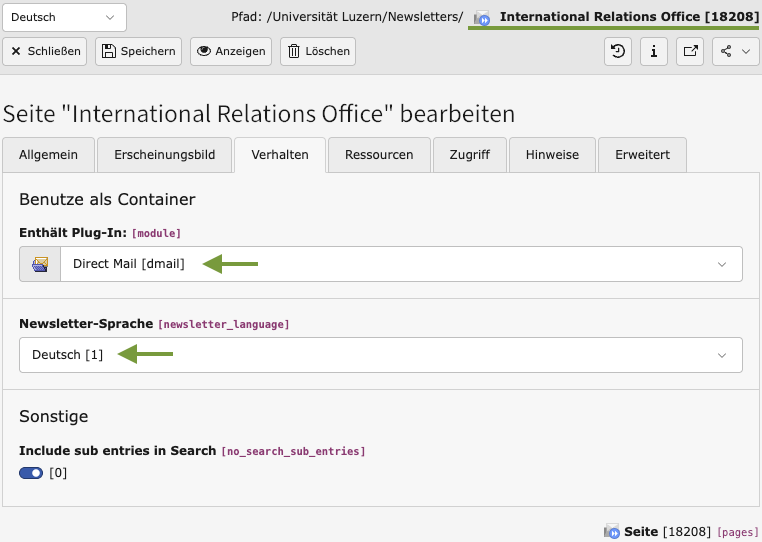Click the Direct Mail plug-in icon
This screenshot has height=542, width=762.
[x=40, y=264]
